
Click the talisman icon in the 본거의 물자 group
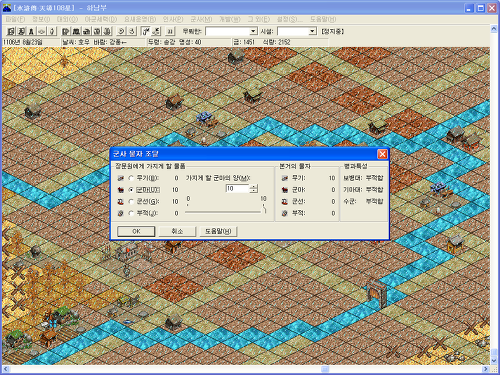pos(284,213)
